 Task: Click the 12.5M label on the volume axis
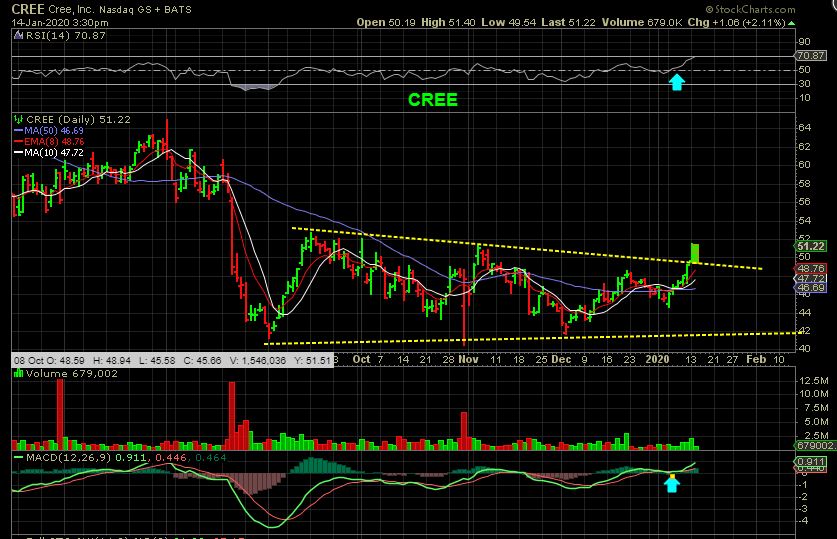pos(814,381)
